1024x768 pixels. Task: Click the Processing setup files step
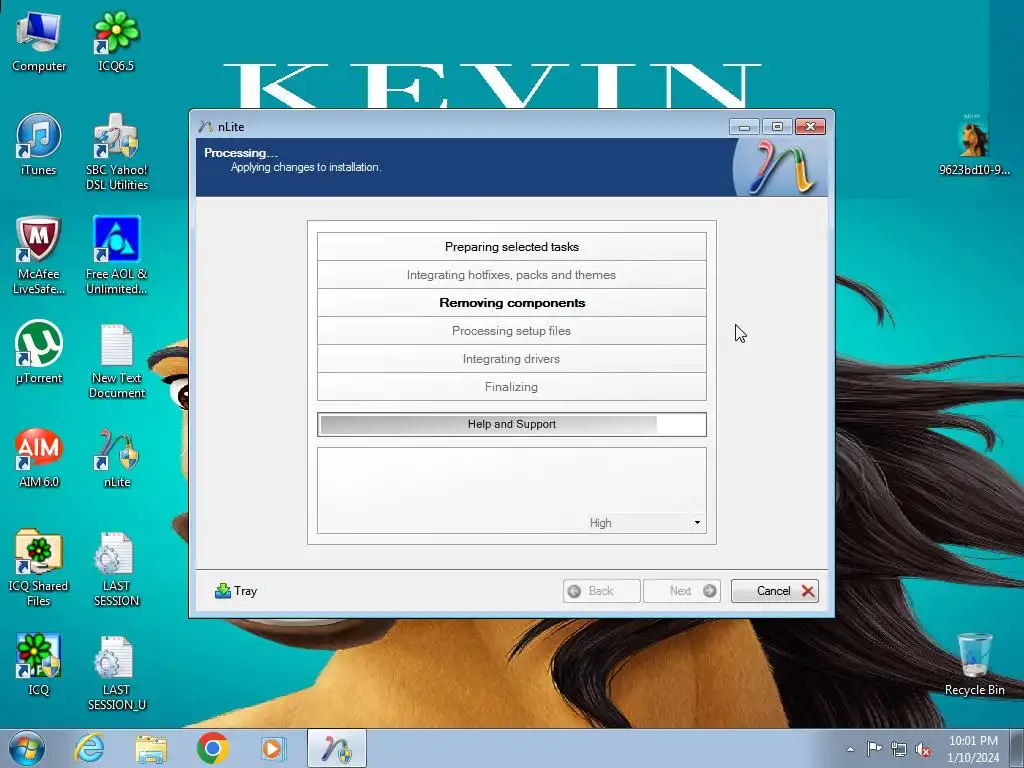coord(511,331)
